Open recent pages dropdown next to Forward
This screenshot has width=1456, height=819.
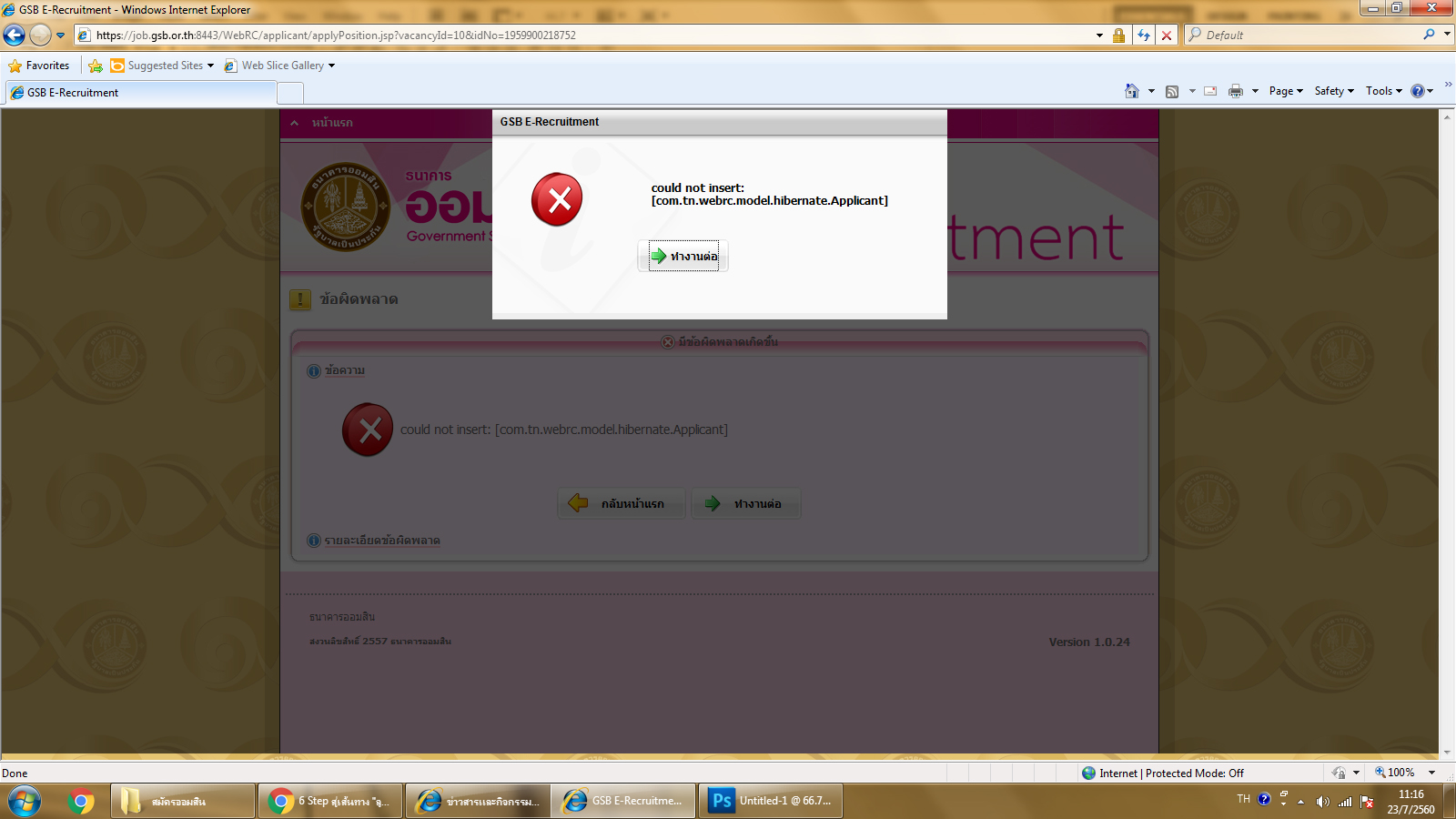point(61,35)
